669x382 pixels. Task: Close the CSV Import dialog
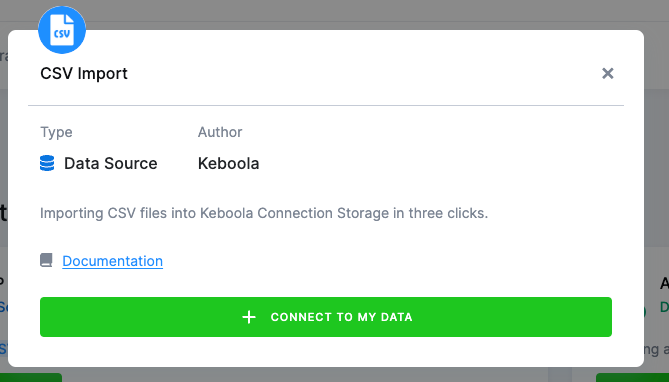click(608, 73)
